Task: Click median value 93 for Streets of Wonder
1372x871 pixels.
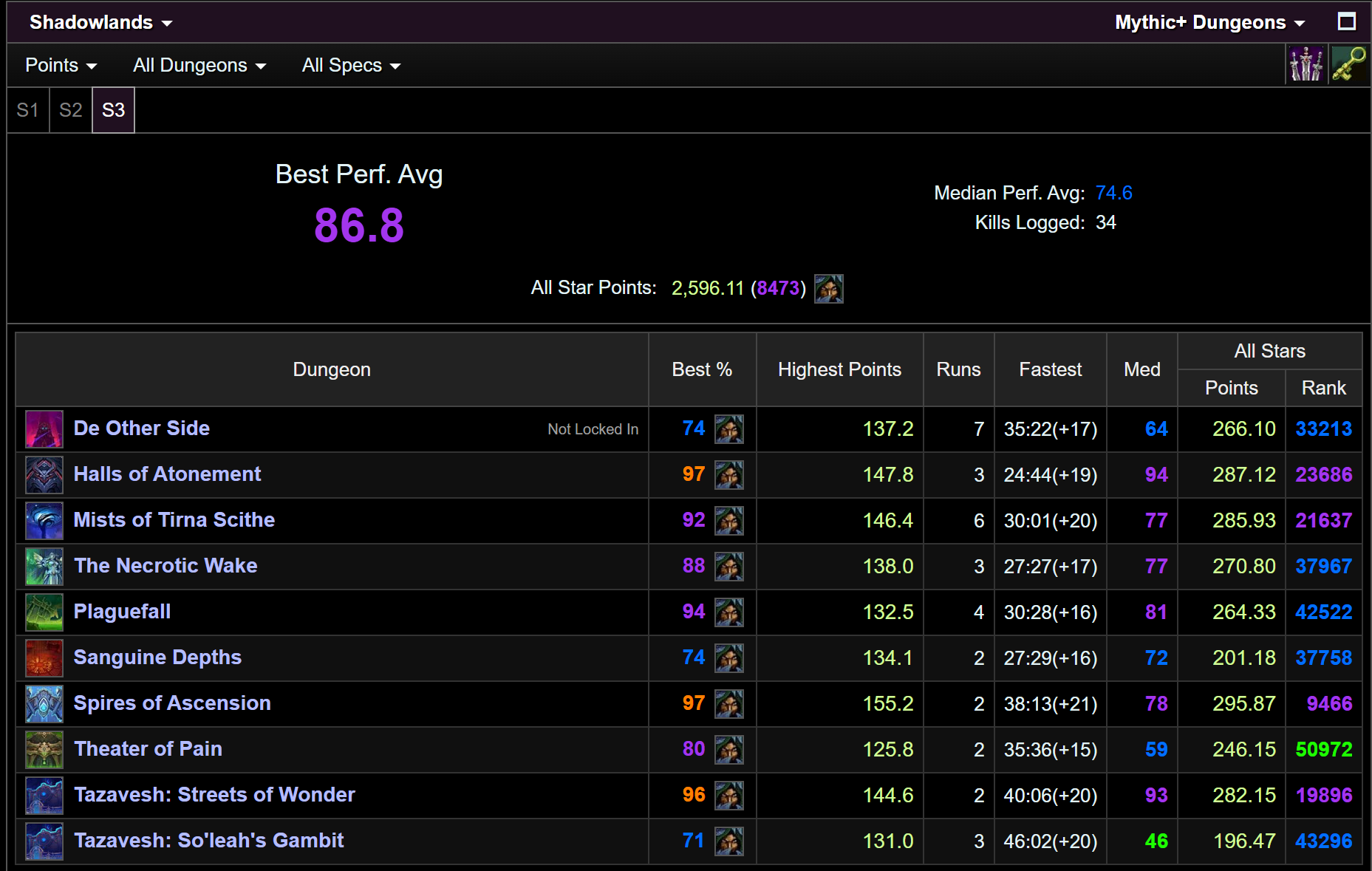Action: 1156,795
